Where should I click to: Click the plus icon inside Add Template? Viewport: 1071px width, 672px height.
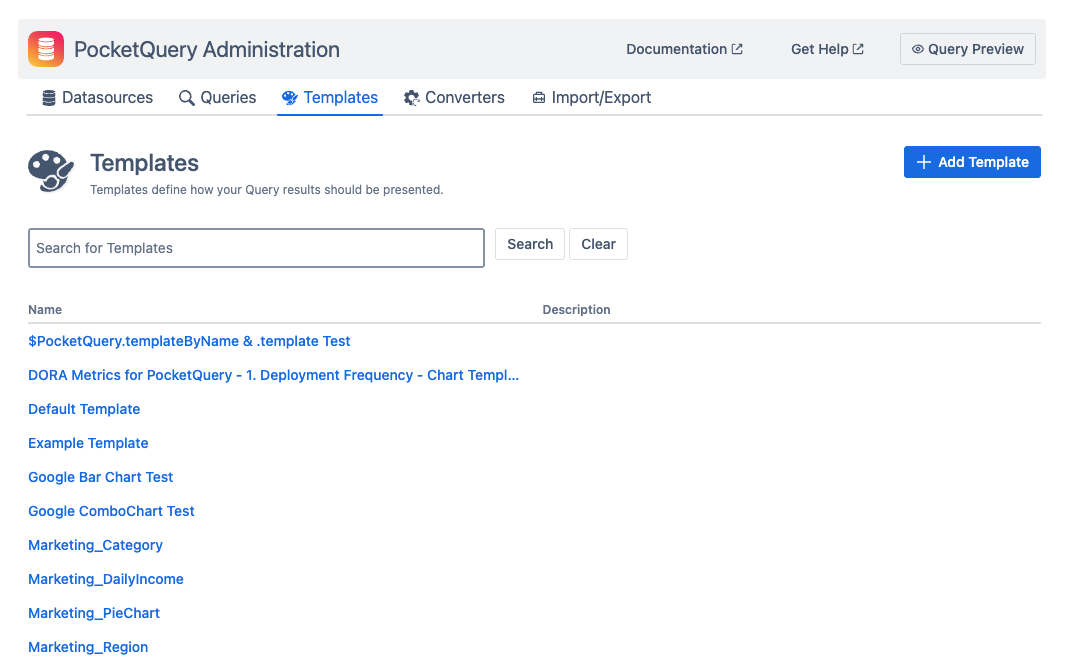click(922, 161)
